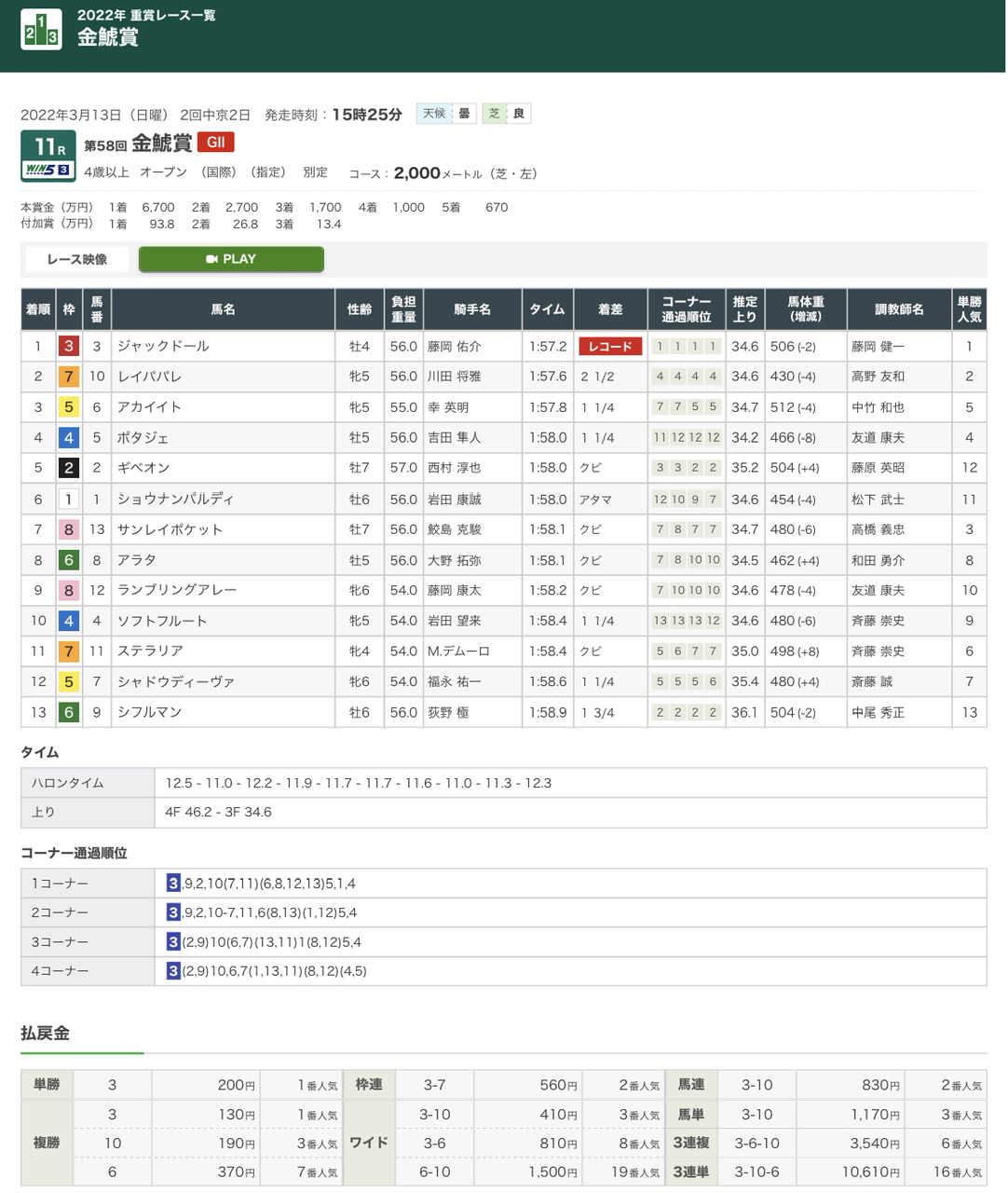Click the 15時25分 start time
This screenshot has height=1193, width=1008.
(x=367, y=115)
